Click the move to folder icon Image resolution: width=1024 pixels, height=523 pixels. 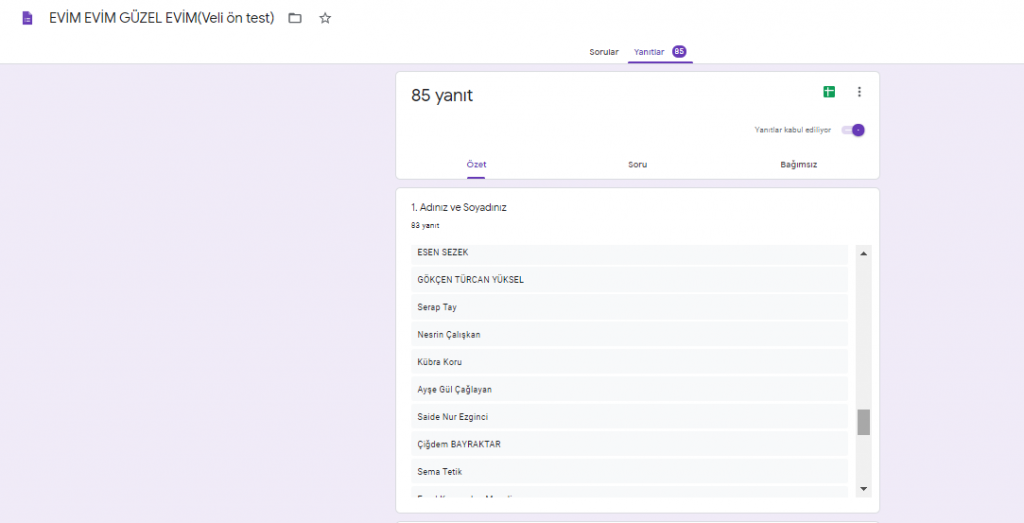point(295,18)
